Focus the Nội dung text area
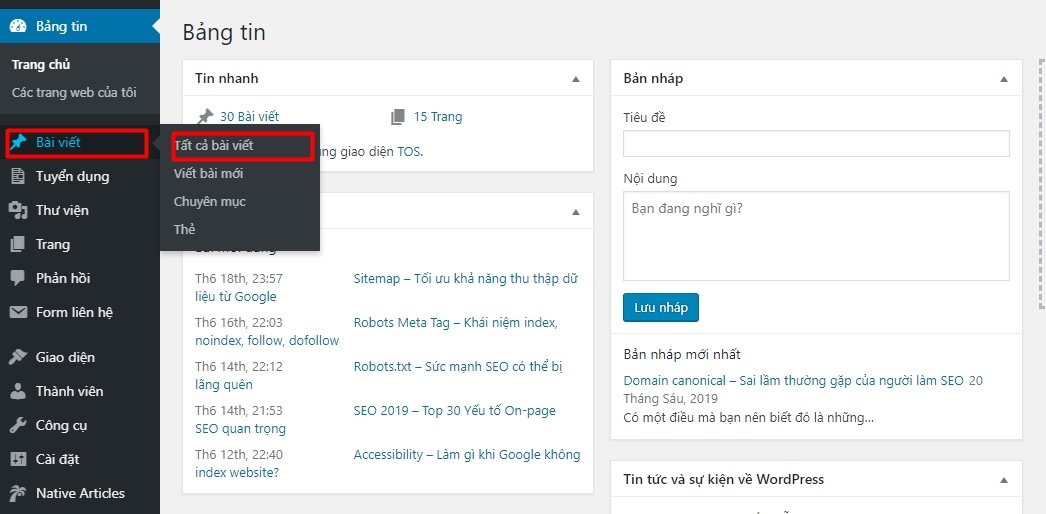Image resolution: width=1046 pixels, height=514 pixels. [x=816, y=236]
